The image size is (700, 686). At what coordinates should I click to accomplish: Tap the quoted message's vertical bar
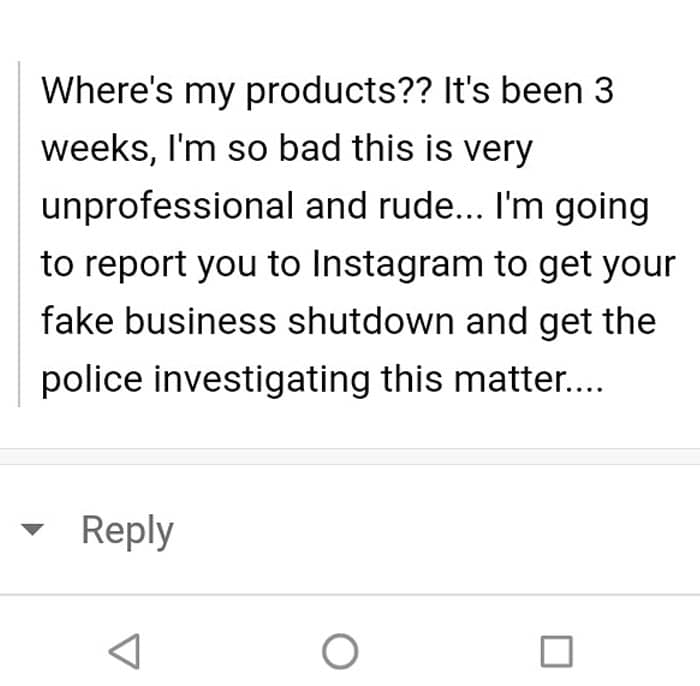[20, 235]
